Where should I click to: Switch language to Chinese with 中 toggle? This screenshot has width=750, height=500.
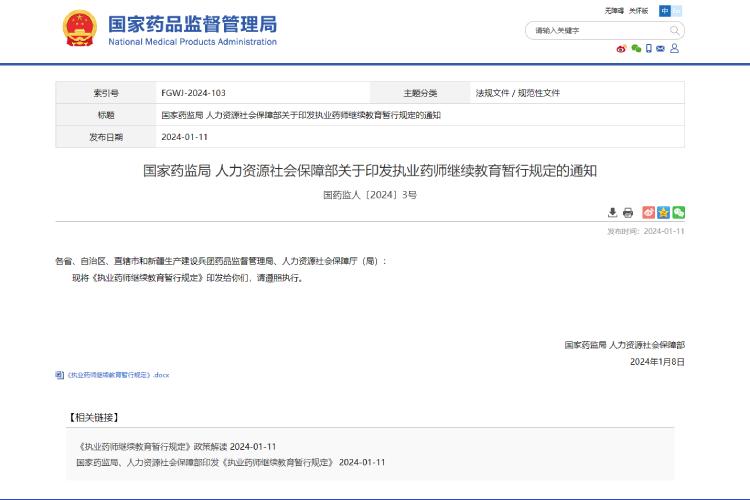coord(664,10)
